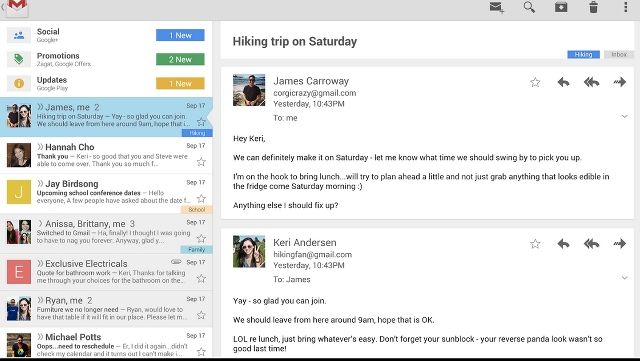The width and height of the screenshot is (640, 361).
Task: Click the Promotions tag icon
Action: click(x=19, y=59)
